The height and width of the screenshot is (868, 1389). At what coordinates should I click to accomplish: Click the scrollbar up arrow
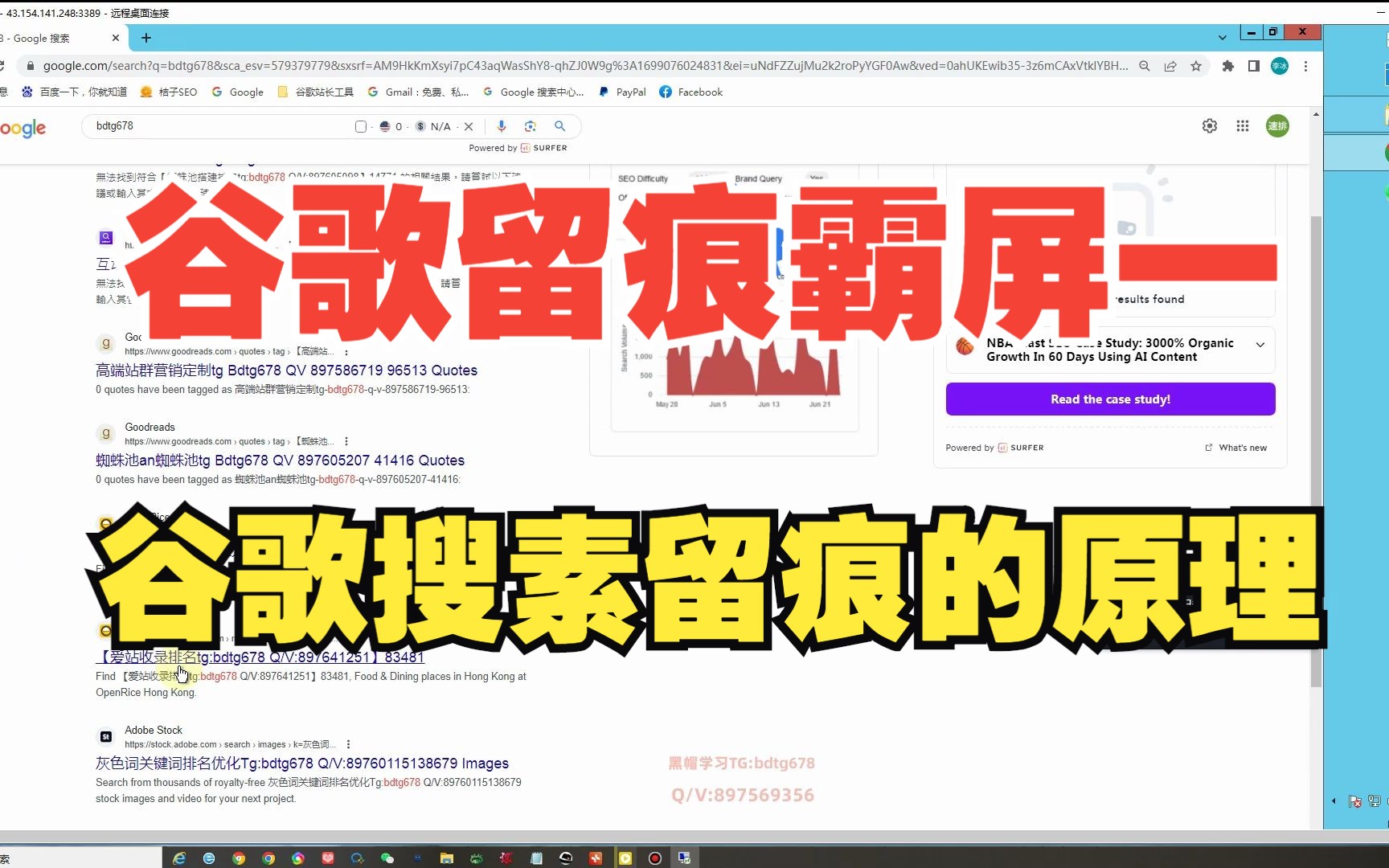click(x=1316, y=114)
